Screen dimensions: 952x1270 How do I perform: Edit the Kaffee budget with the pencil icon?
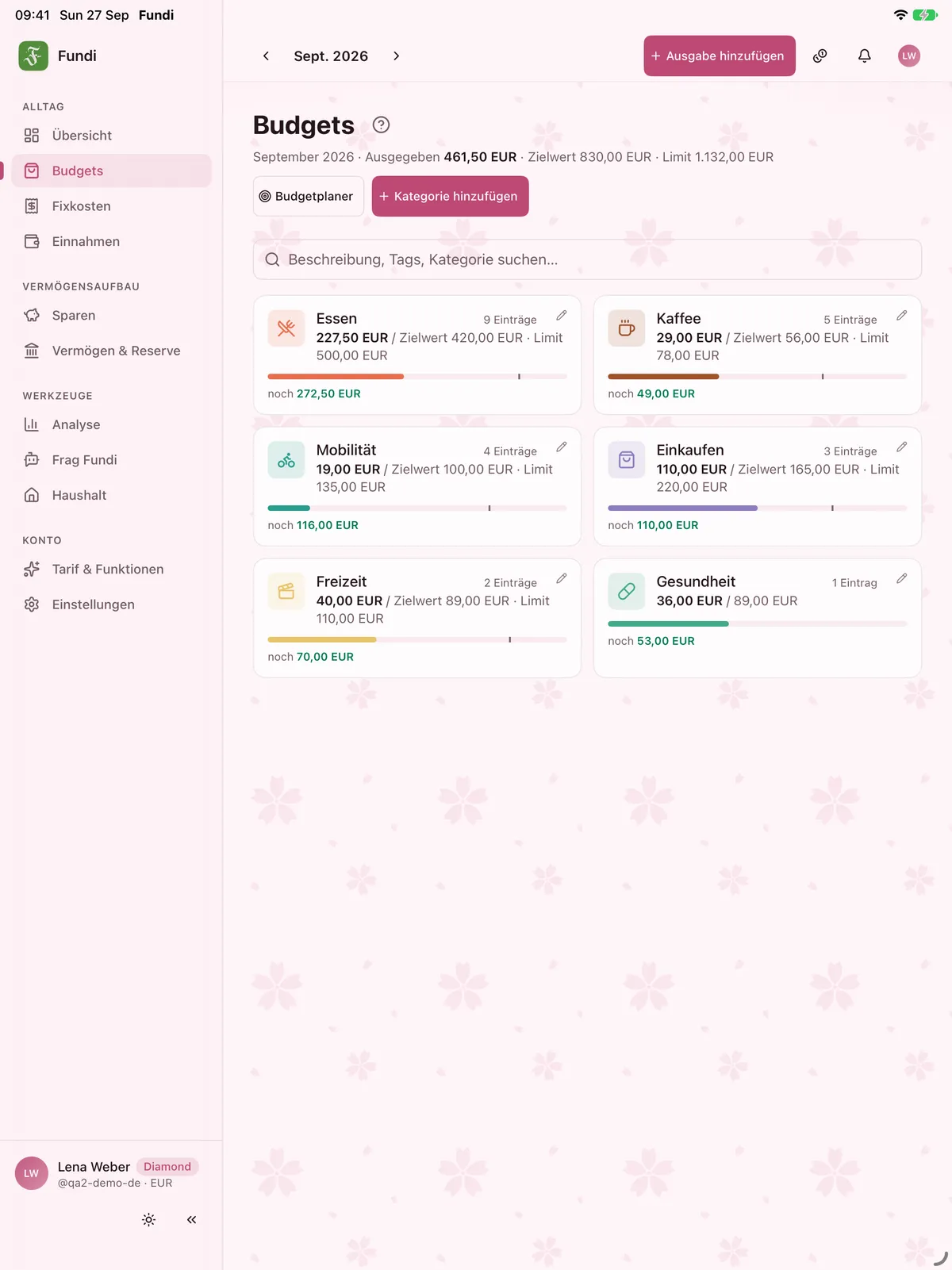(x=901, y=316)
